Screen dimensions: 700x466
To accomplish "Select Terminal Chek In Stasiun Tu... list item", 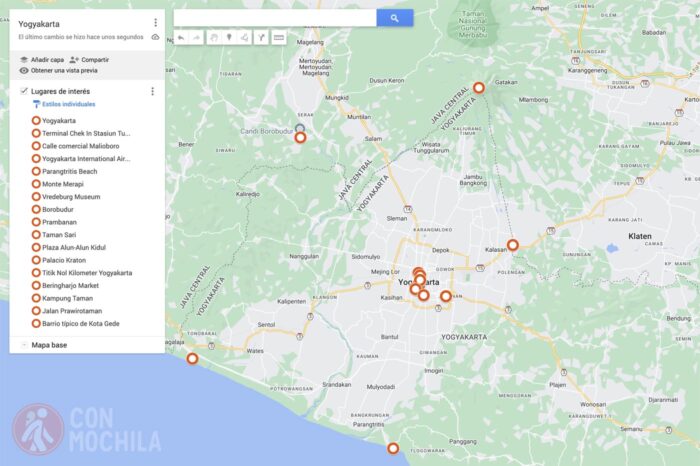I will pos(81,133).
